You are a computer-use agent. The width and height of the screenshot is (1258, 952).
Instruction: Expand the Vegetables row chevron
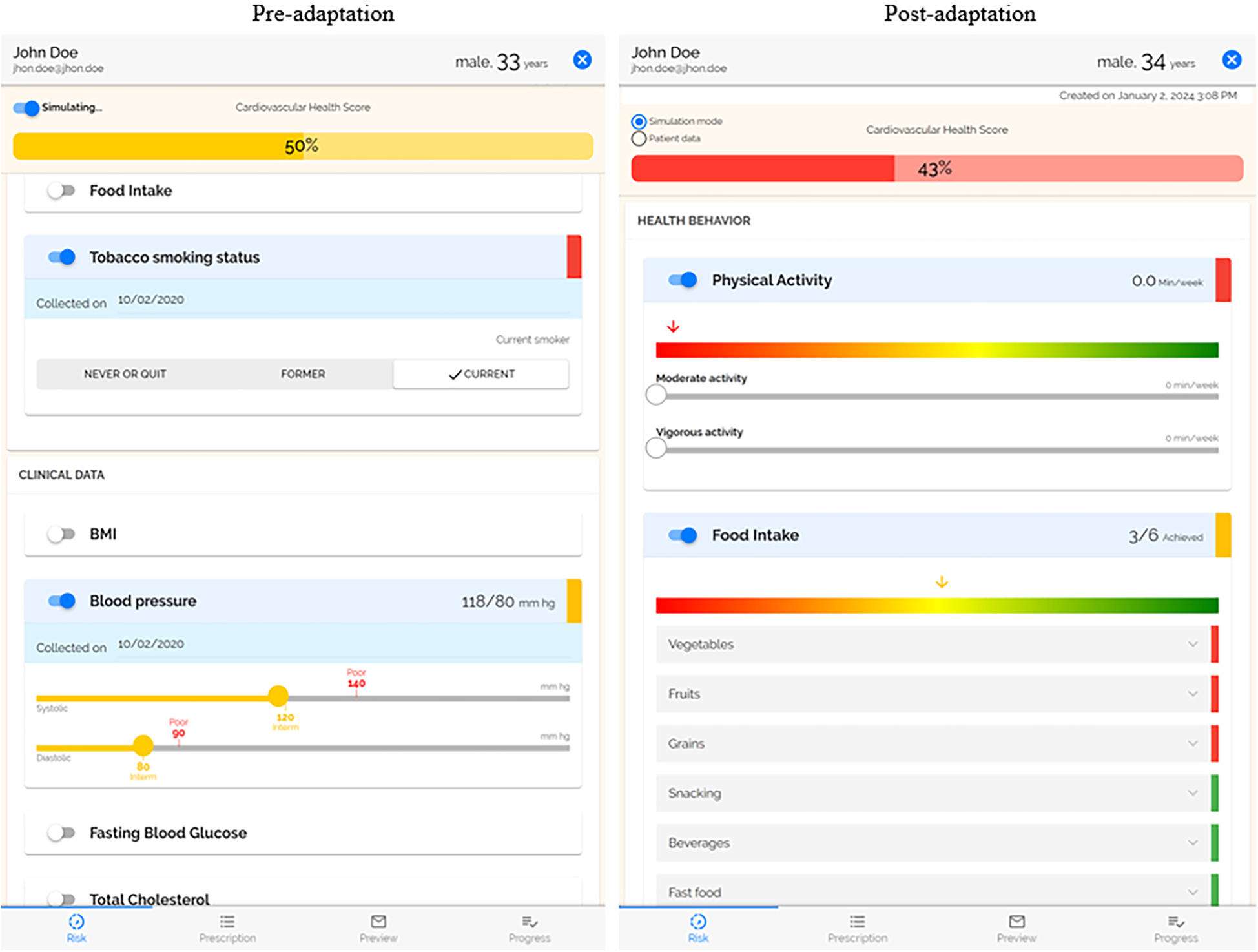click(x=1192, y=644)
